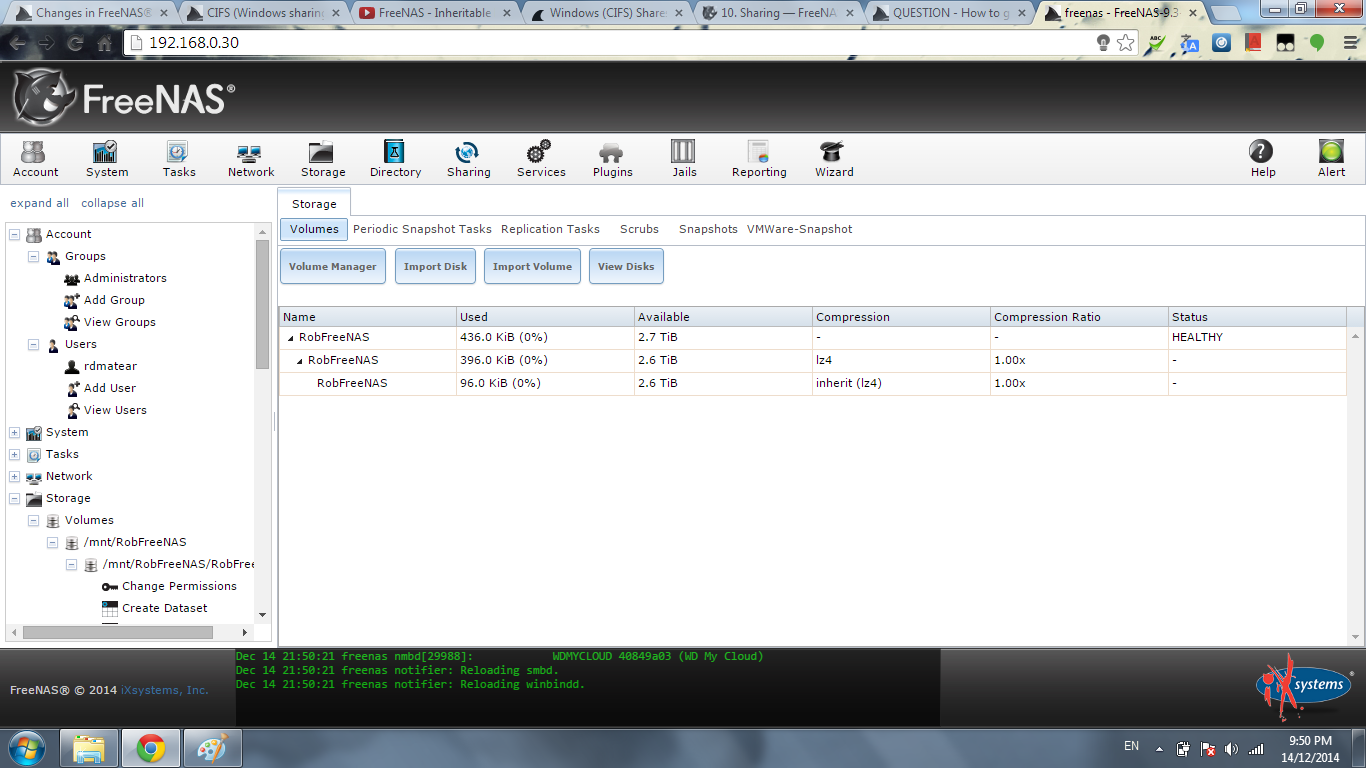1366x768 pixels.
Task: Open the Account toolbar icon
Action: click(x=35, y=159)
